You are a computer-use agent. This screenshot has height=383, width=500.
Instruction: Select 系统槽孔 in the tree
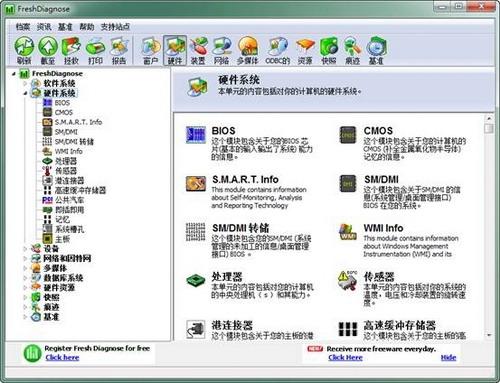click(x=69, y=229)
